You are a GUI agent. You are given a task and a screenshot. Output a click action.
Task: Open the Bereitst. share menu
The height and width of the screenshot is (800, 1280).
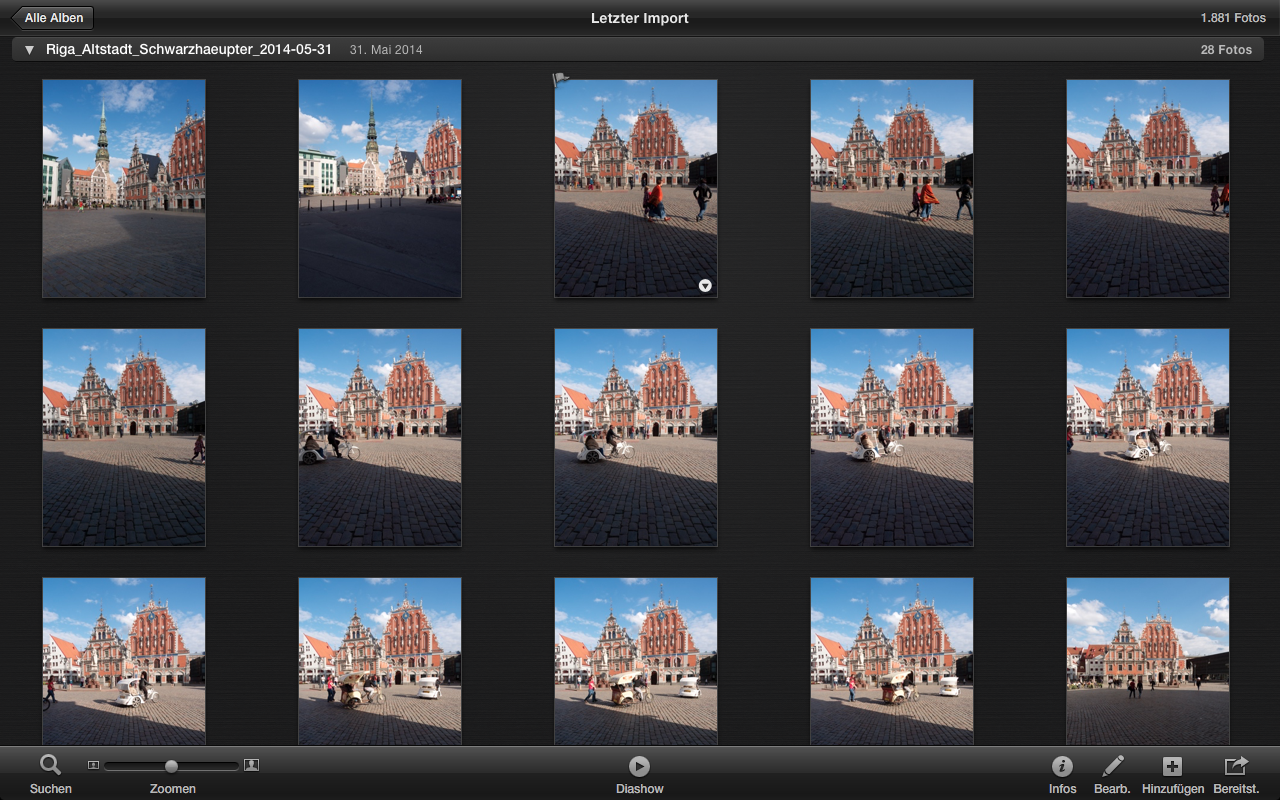(x=1236, y=775)
